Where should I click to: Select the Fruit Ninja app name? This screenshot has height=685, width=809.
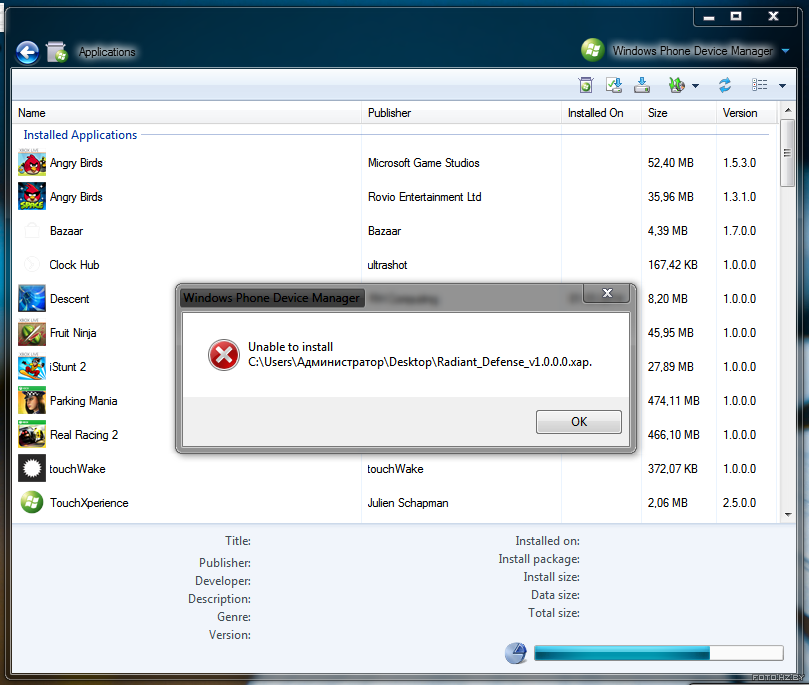pyautogui.click(x=73, y=333)
